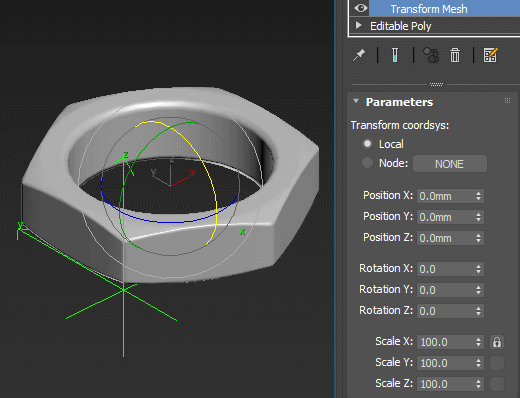Expand the Editable Poly modifier entry
Image resolution: width=520 pixels, height=398 pixels.
click(359, 25)
